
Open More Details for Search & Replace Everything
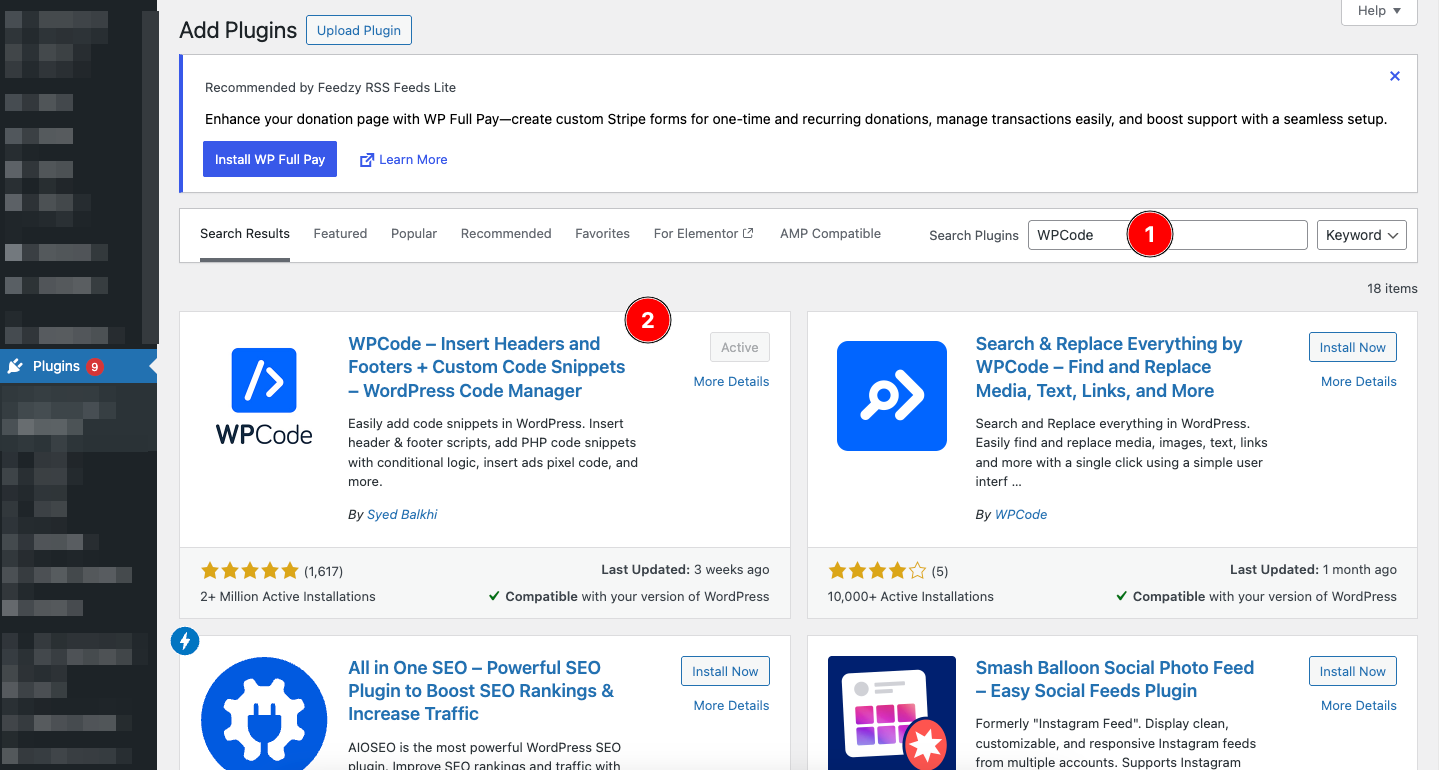[1358, 382]
